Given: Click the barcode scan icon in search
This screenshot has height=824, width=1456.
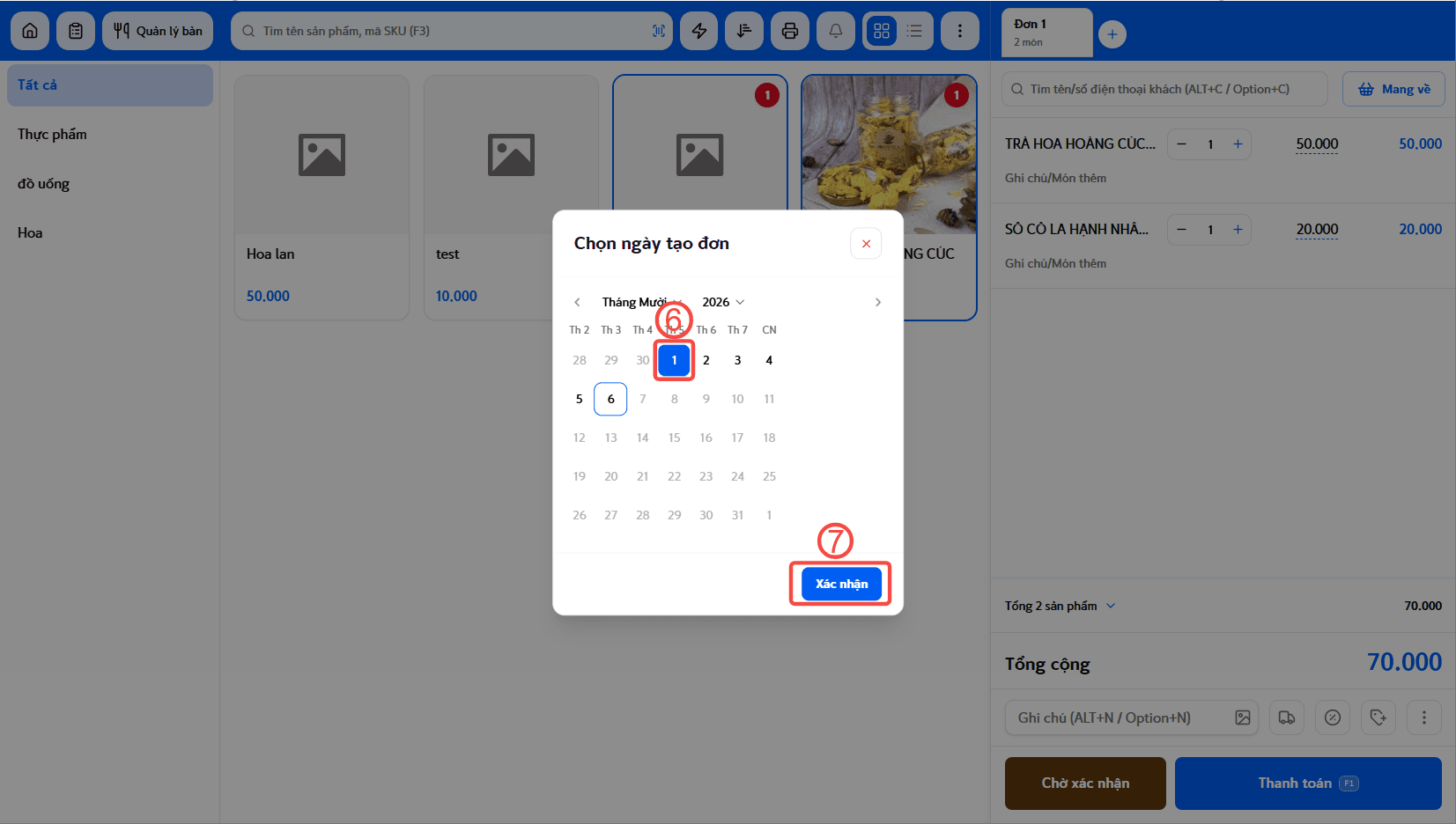Looking at the screenshot, I should pos(658,31).
